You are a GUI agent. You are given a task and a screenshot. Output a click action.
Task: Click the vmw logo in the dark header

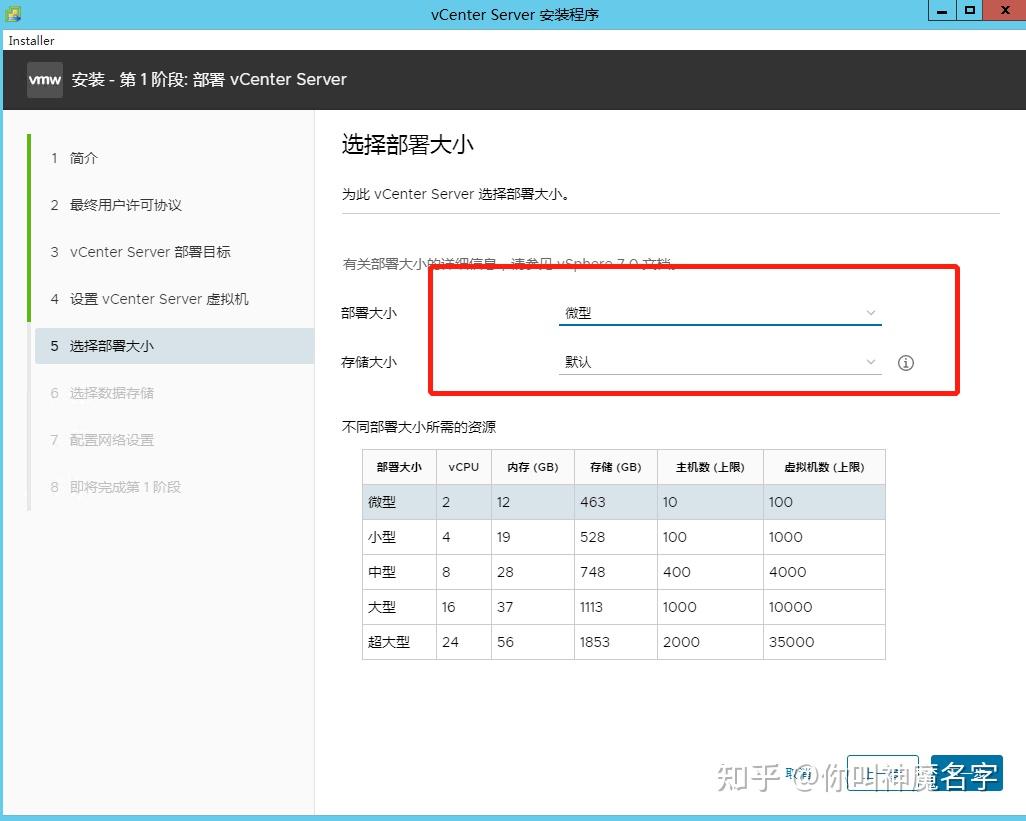pyautogui.click(x=44, y=80)
